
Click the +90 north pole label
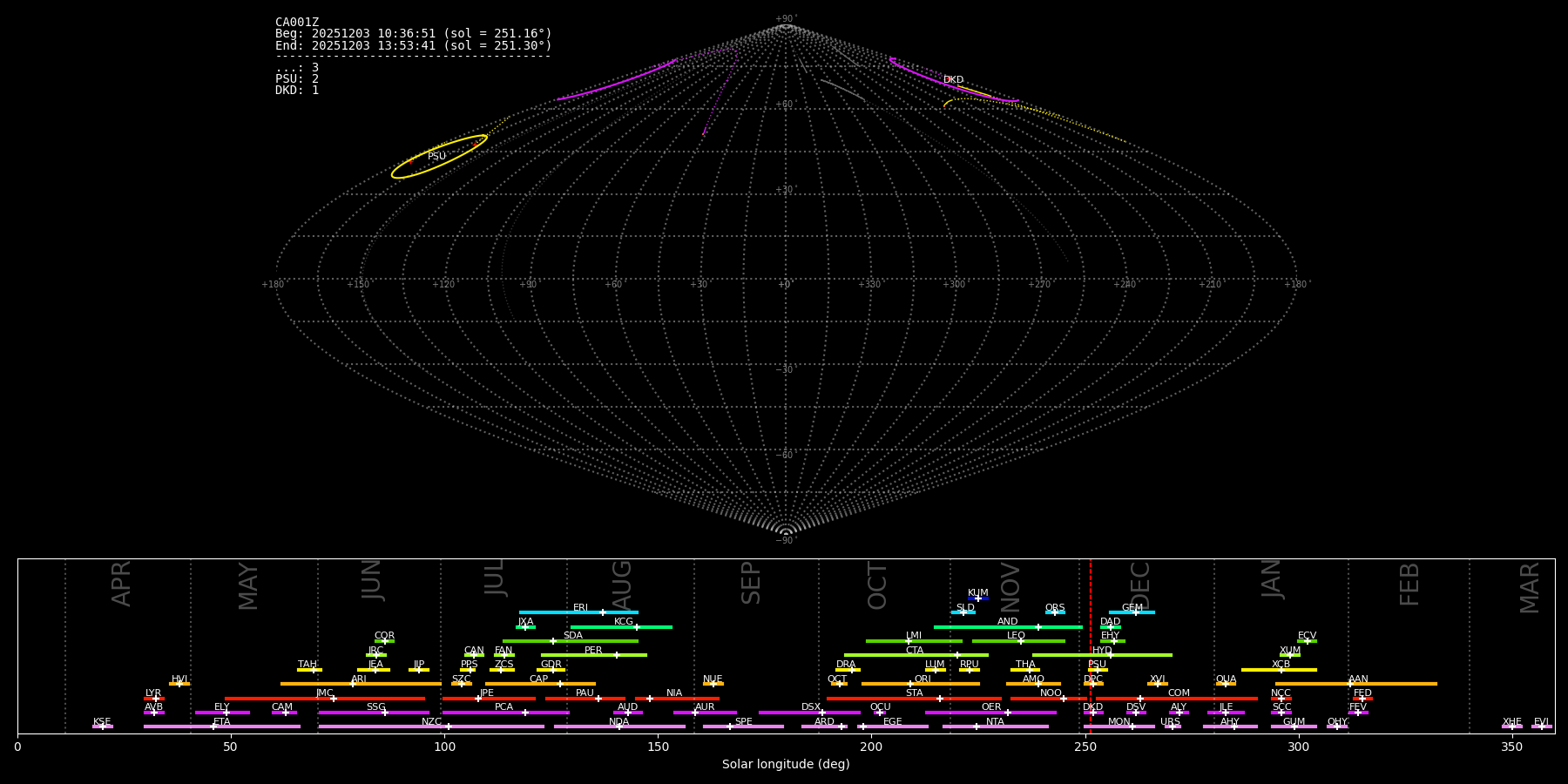(x=785, y=19)
